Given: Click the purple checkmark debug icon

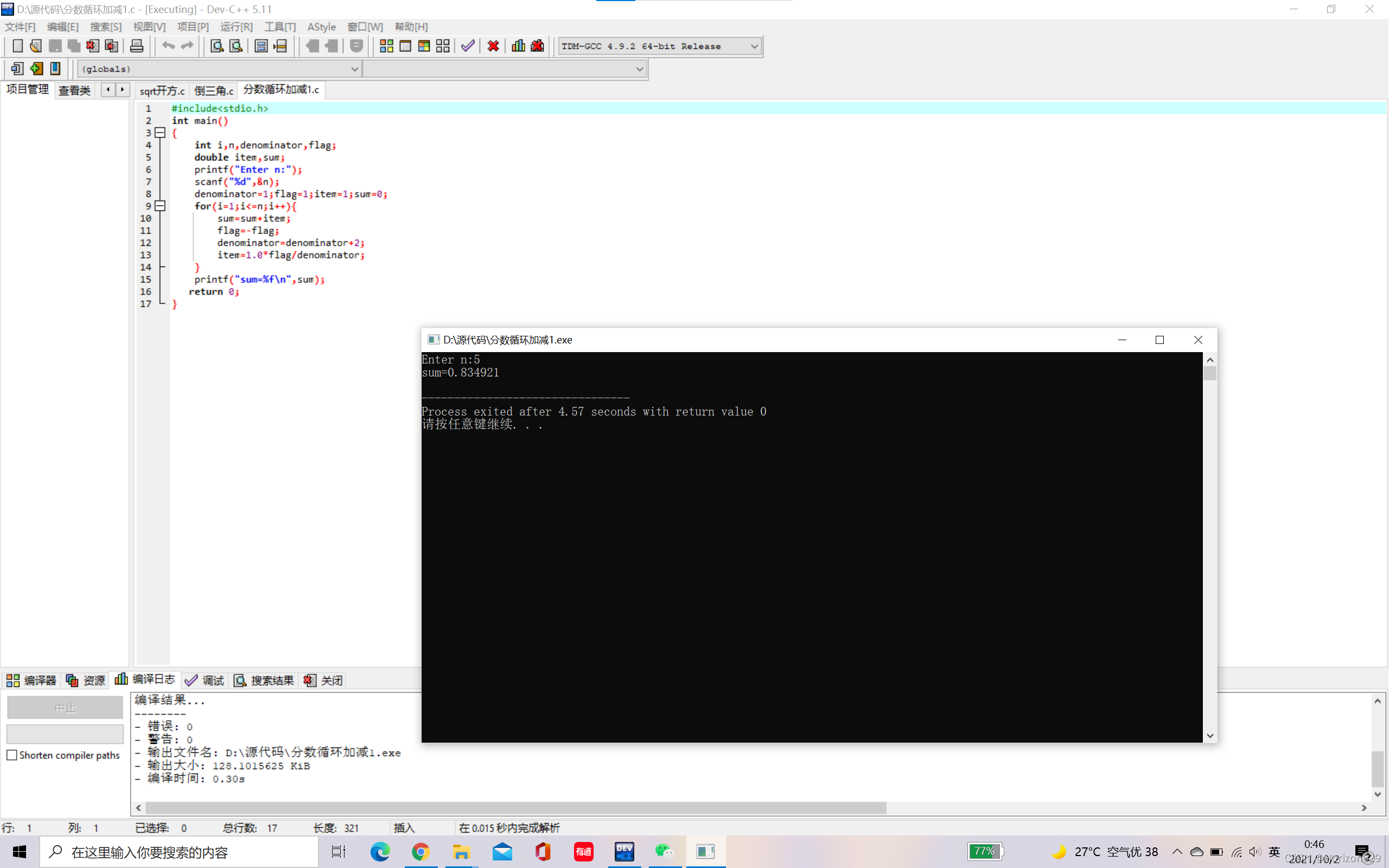Looking at the screenshot, I should click(x=468, y=46).
